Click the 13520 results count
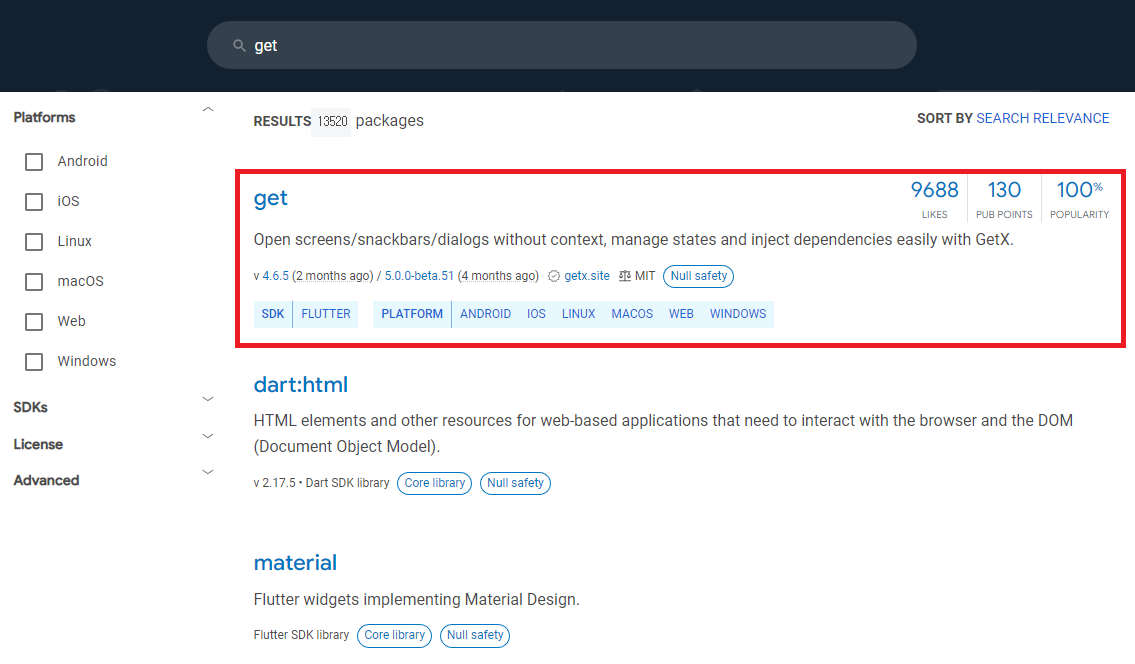This screenshot has height=664, width=1135. click(332, 121)
